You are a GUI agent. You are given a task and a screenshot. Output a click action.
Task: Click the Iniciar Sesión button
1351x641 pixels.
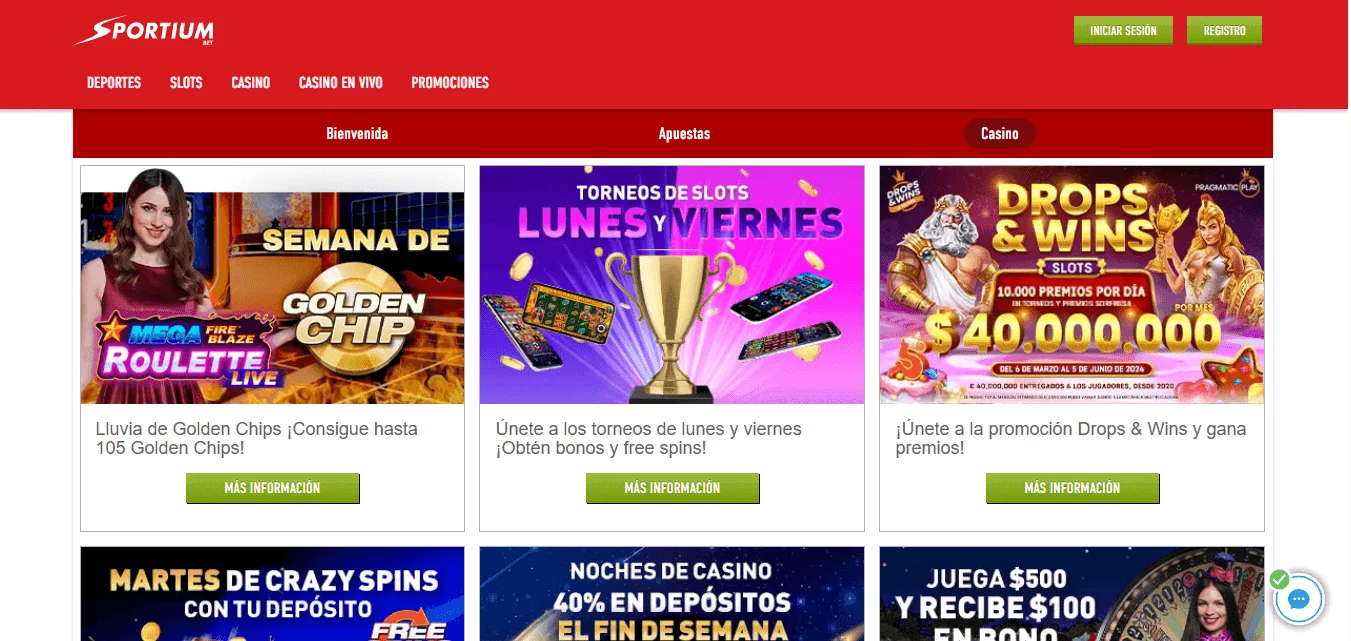point(1123,31)
